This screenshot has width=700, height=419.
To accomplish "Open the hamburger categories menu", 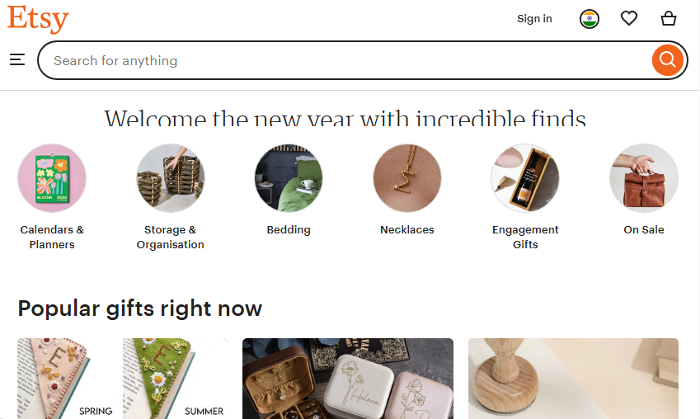I will coord(17,60).
